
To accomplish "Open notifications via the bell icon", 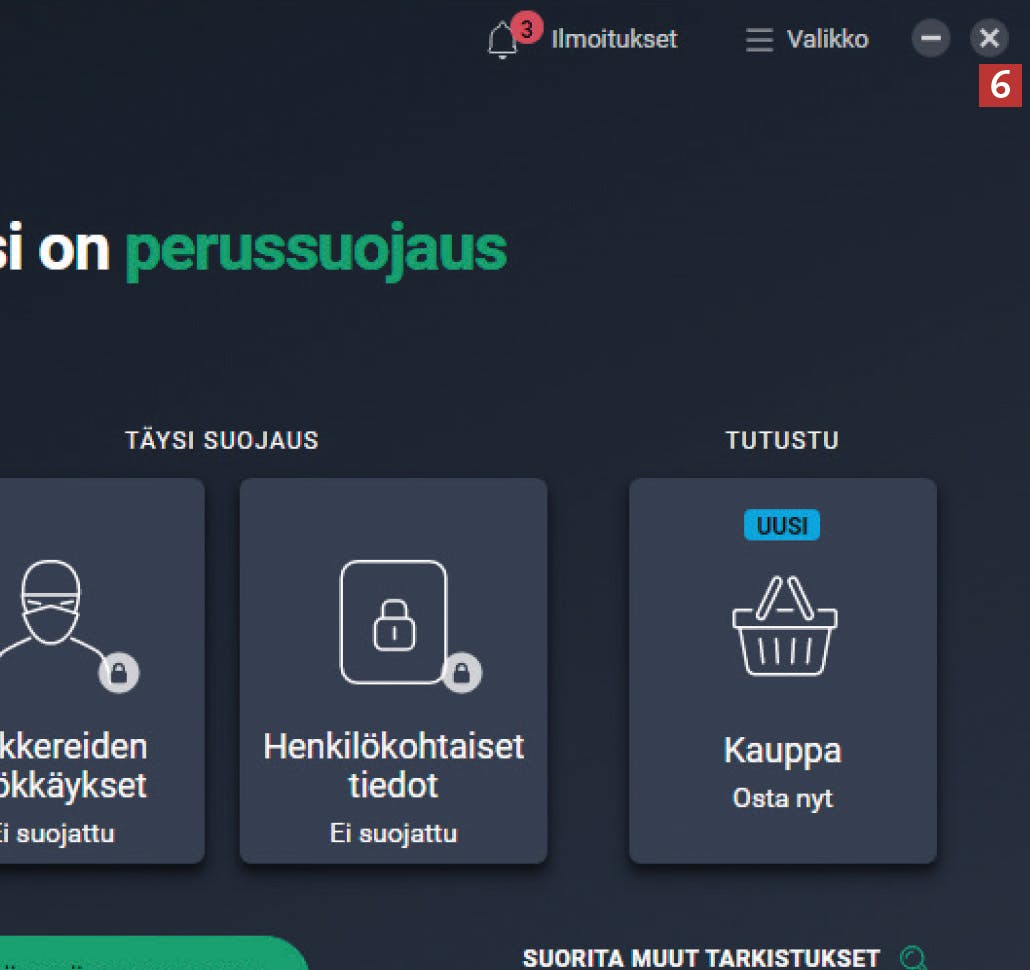I will click(x=502, y=40).
